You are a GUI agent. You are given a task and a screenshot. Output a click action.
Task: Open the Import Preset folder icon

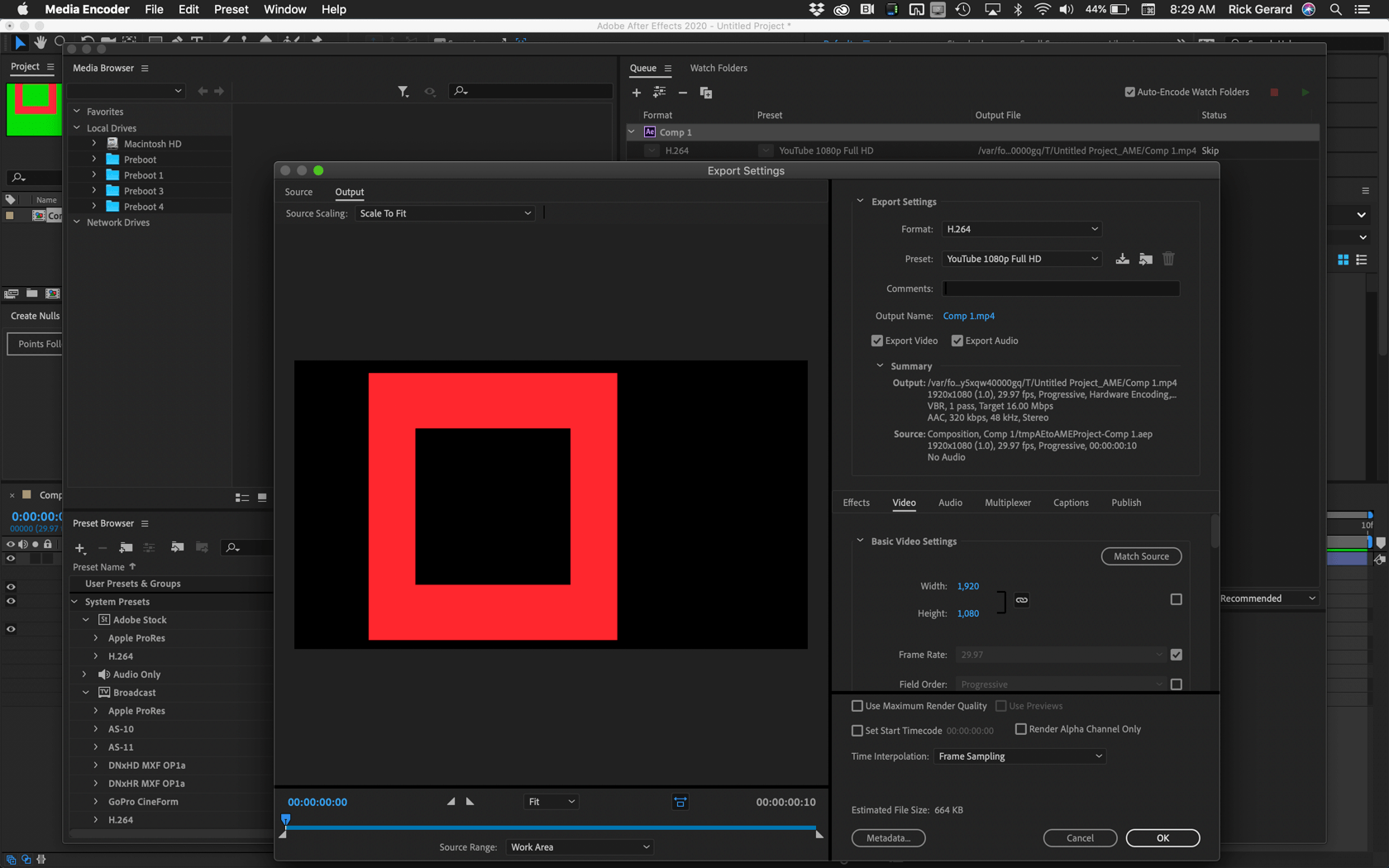pyautogui.click(x=1146, y=259)
